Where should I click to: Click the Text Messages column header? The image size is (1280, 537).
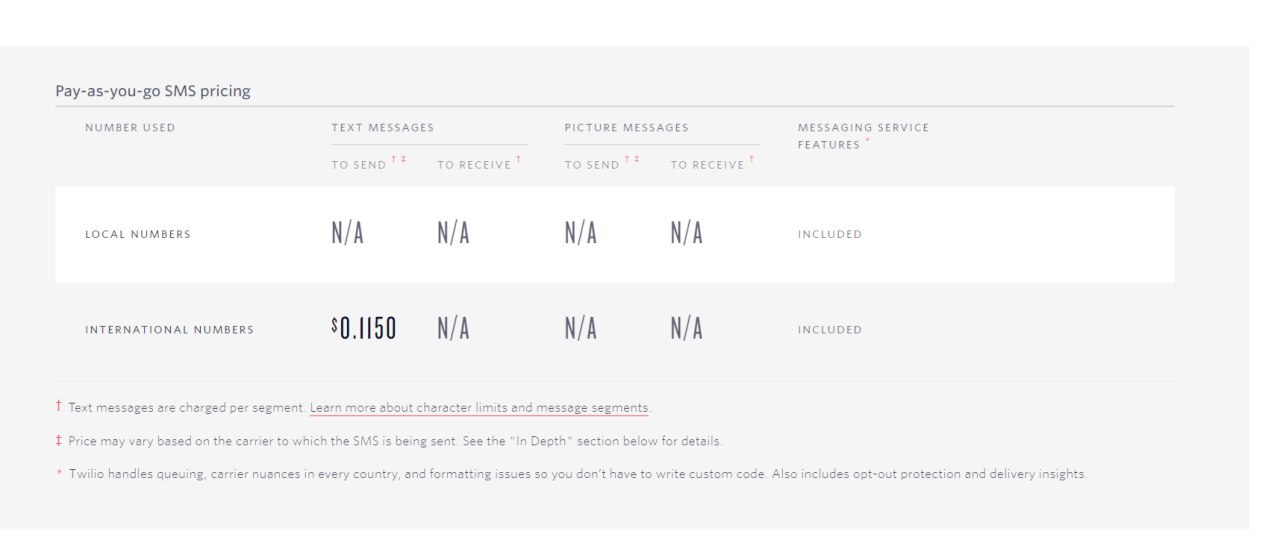coord(383,128)
